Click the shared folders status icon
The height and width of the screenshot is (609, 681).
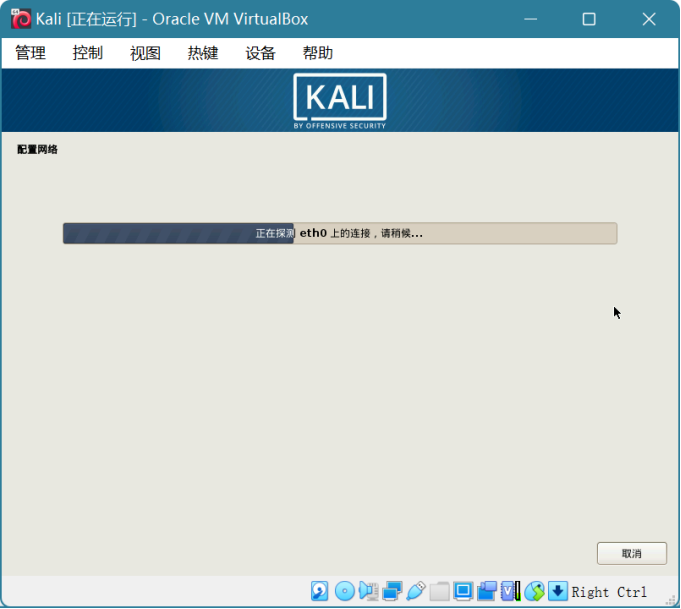[x=440, y=592]
